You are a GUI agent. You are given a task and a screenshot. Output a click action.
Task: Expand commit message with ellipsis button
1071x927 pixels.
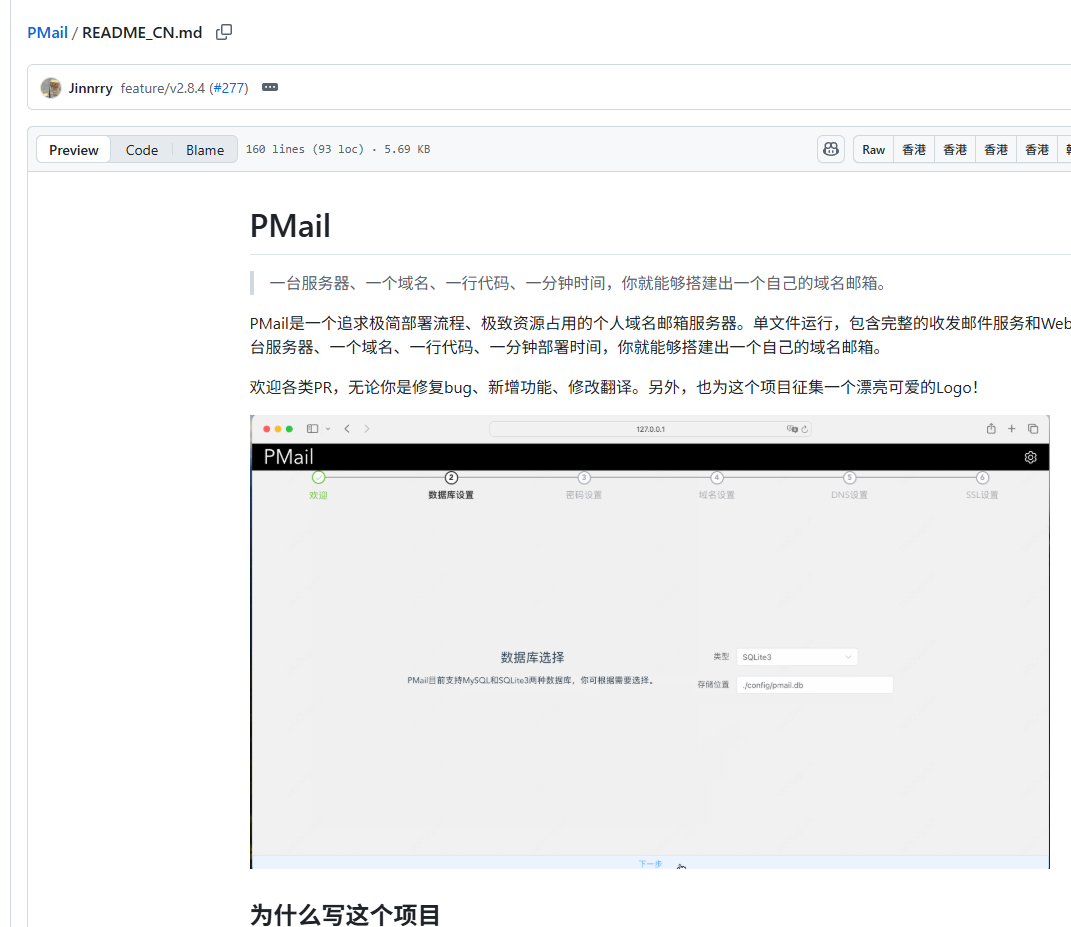pos(270,88)
